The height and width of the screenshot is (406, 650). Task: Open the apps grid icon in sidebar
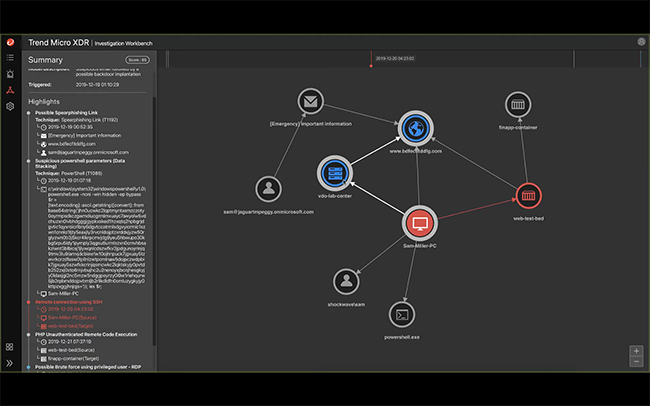[10, 347]
